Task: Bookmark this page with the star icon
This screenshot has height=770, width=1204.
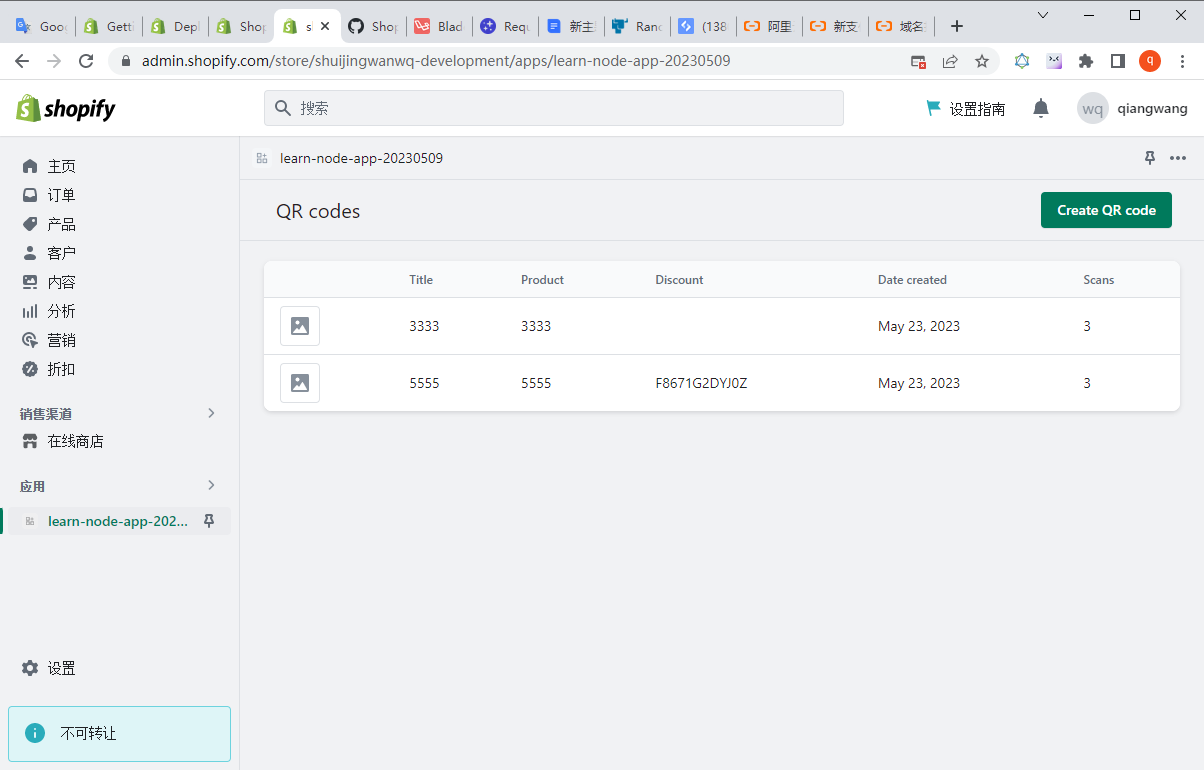Action: [x=982, y=61]
